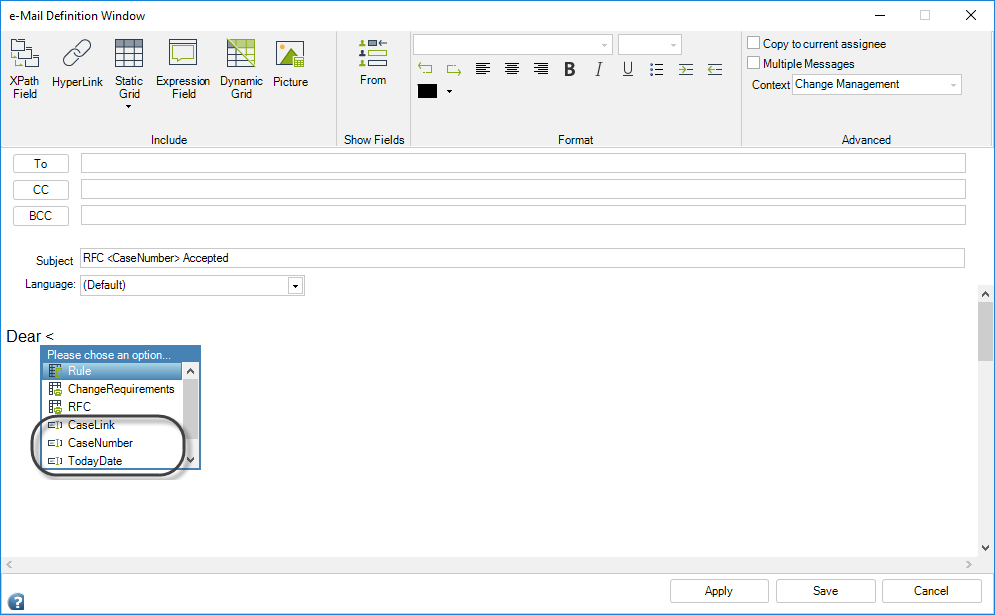
Task: Click horizontal scrollbar right arrow
Action: point(968,564)
